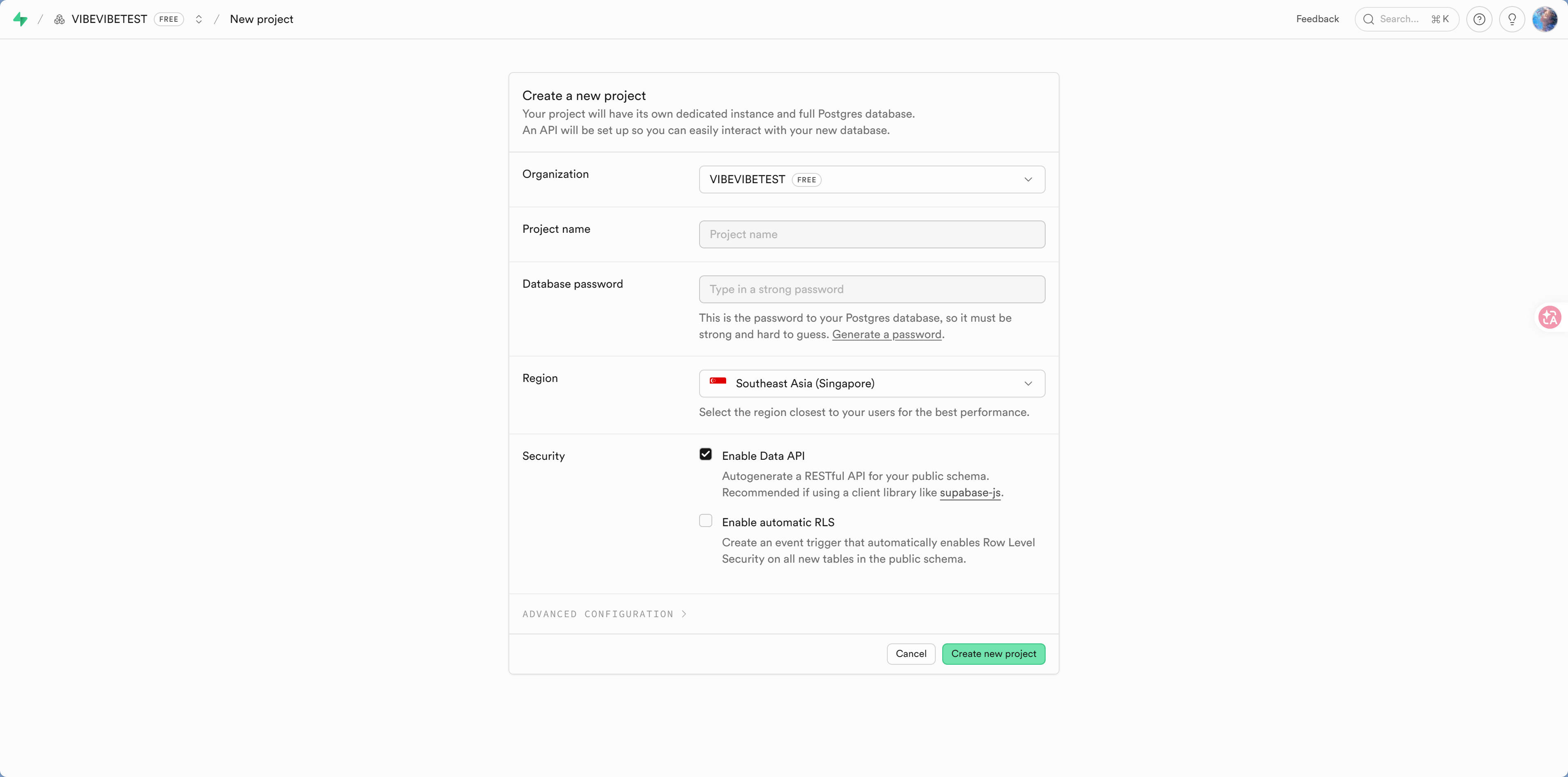This screenshot has width=1568, height=777.
Task: Open the help question mark icon
Action: point(1479,20)
